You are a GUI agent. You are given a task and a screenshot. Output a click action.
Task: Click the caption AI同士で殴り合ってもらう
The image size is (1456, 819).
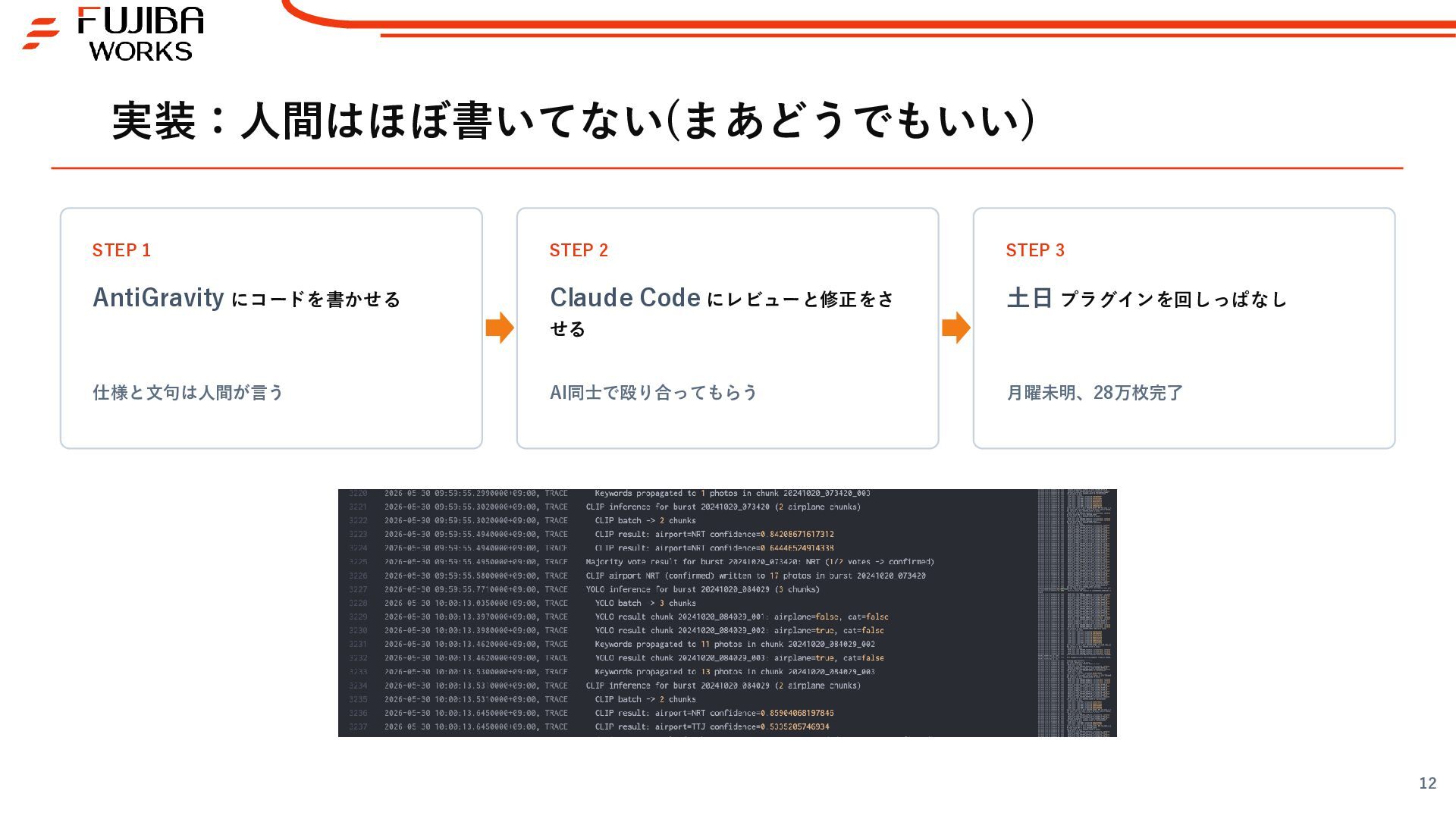[654, 392]
